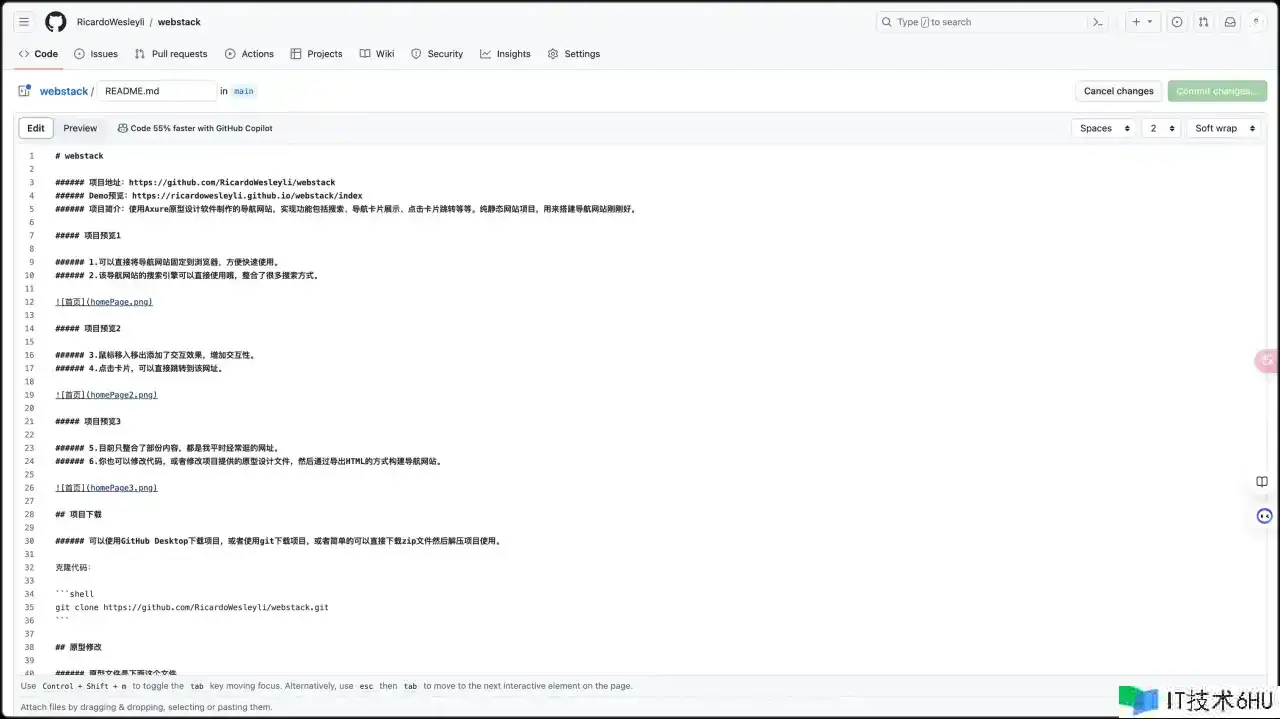Open the indent size dropdown
This screenshot has height=719, width=1280.
pos(1160,128)
